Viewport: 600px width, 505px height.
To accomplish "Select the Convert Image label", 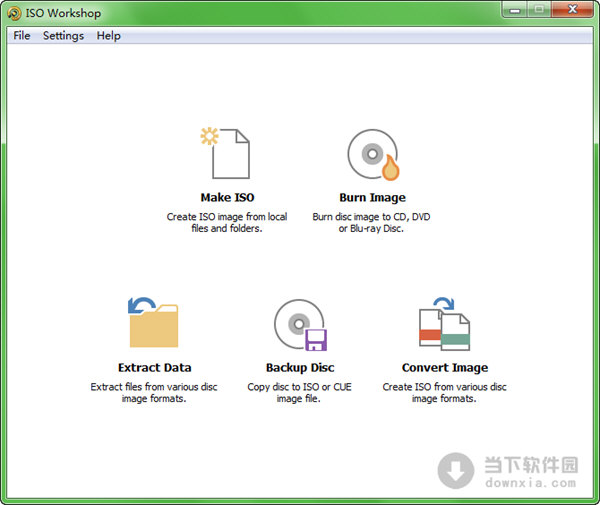I will click(x=445, y=368).
